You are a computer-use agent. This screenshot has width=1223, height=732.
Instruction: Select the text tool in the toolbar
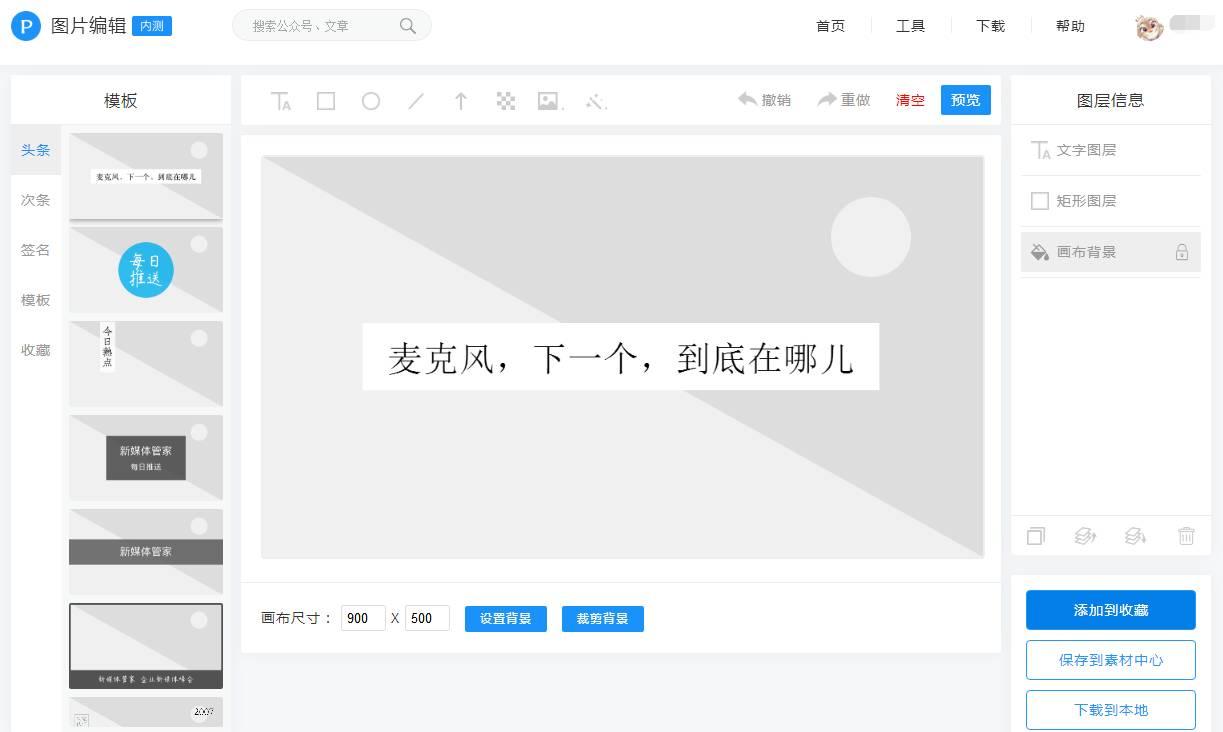coord(281,100)
